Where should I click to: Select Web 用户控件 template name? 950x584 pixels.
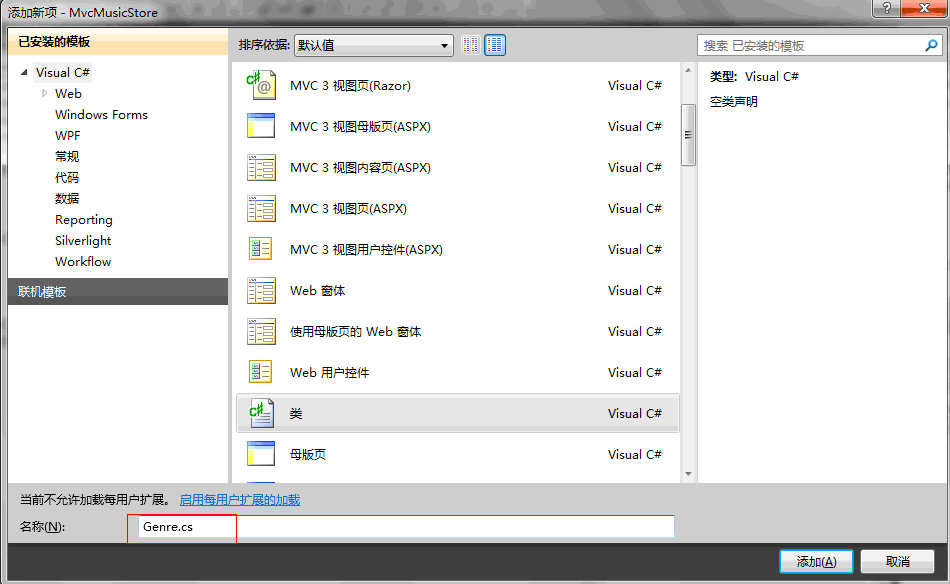tap(330, 373)
